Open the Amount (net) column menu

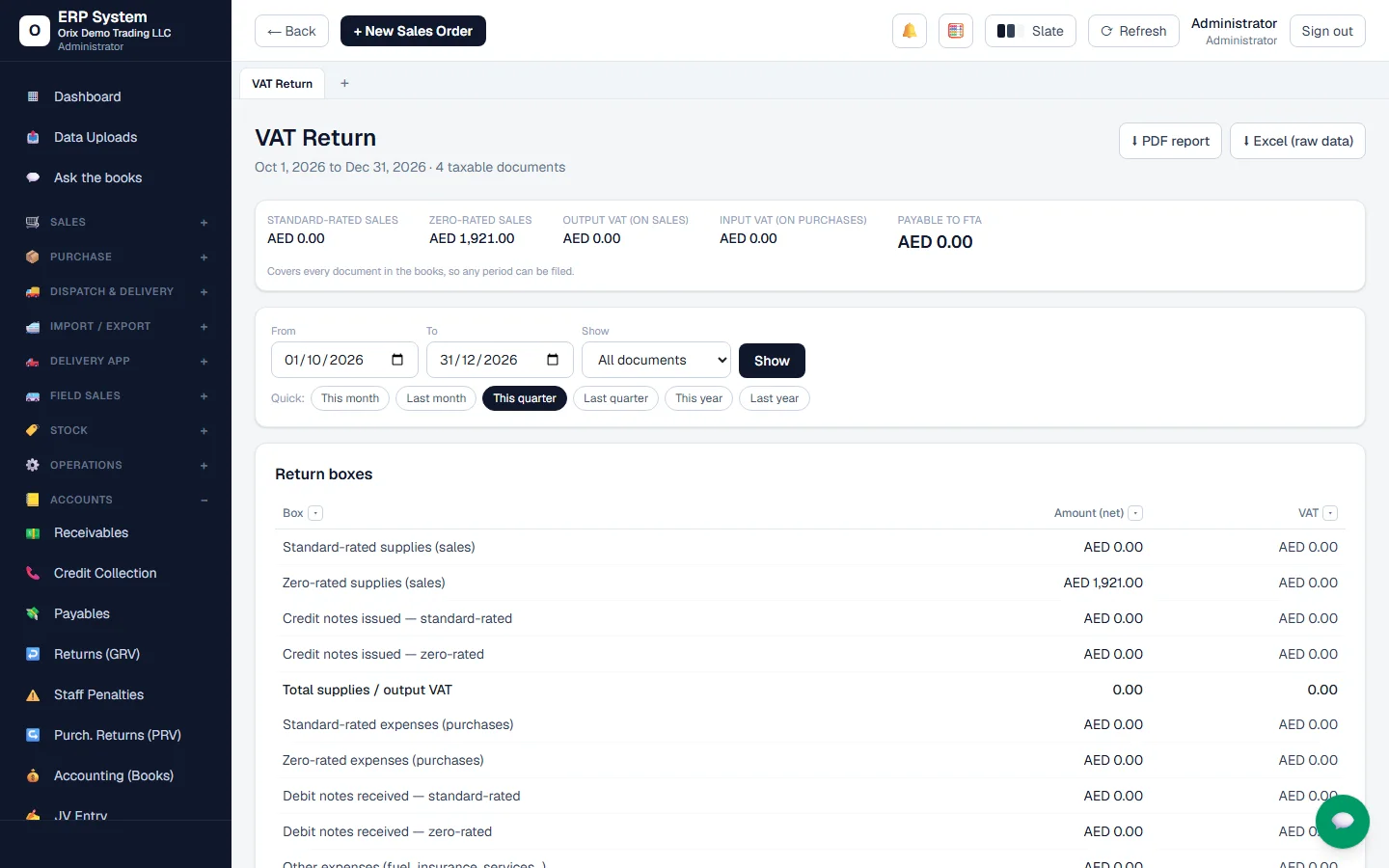tap(1135, 513)
